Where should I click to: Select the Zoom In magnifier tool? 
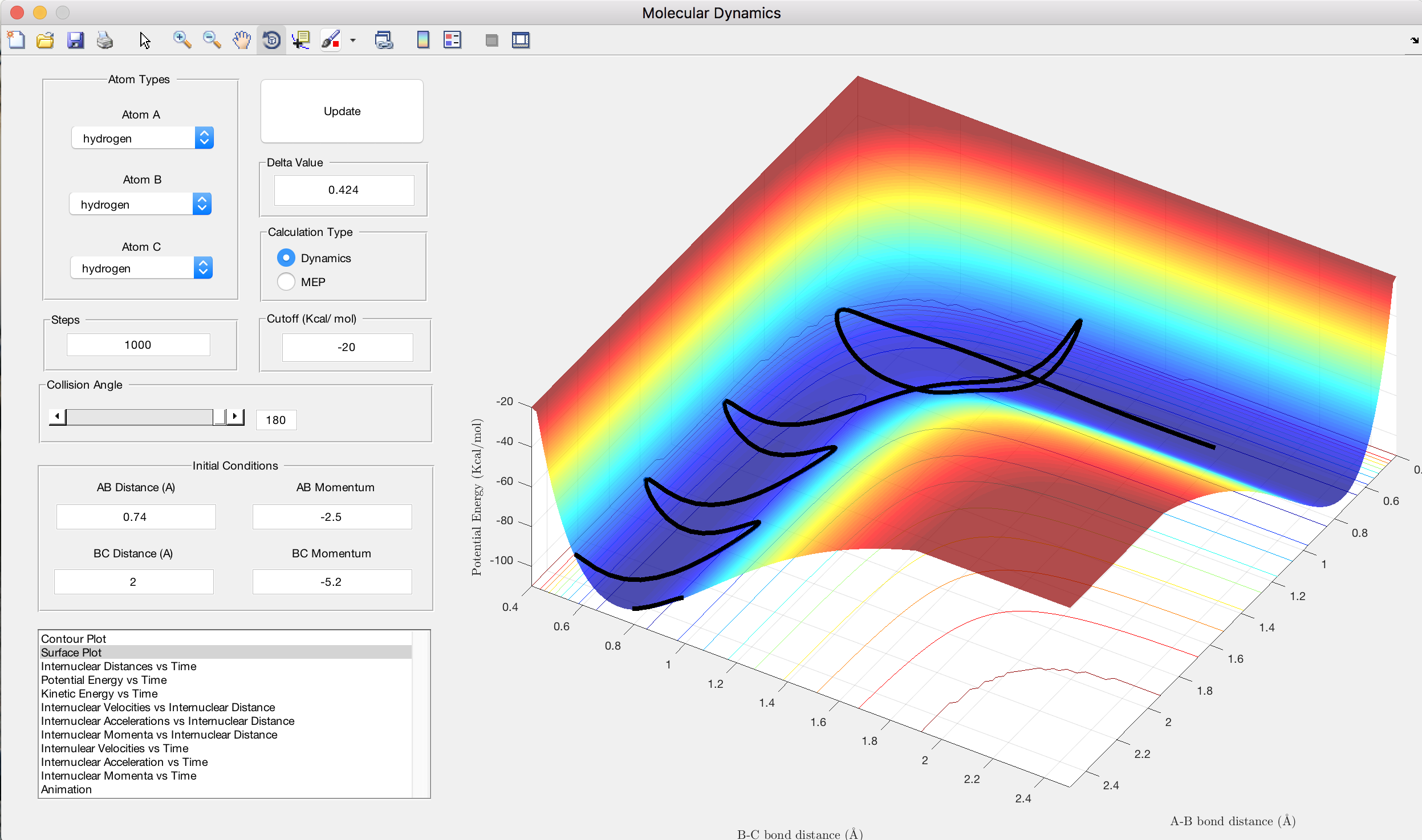point(182,40)
